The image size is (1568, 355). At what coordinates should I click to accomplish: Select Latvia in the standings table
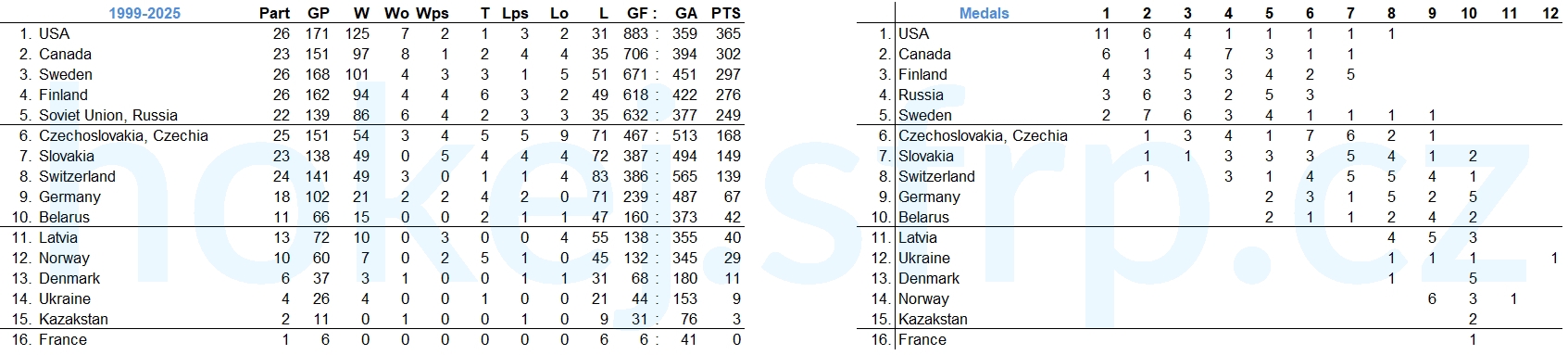click(58, 237)
